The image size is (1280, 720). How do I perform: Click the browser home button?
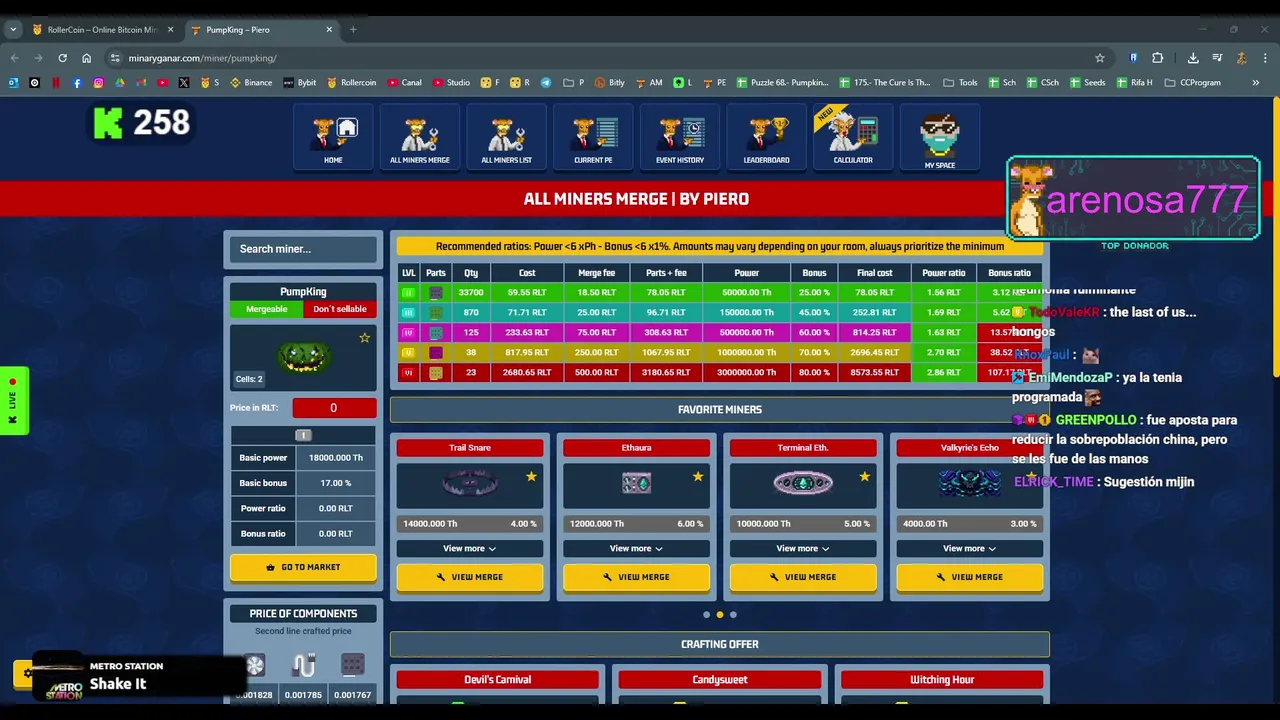pos(87,58)
